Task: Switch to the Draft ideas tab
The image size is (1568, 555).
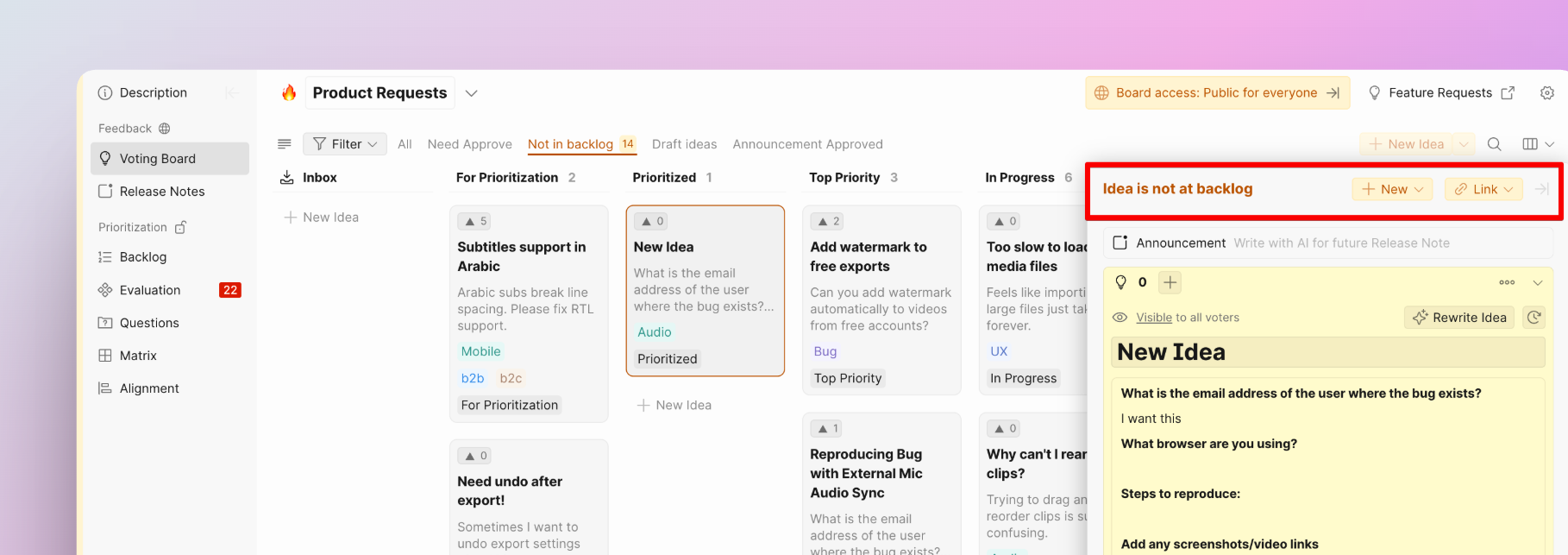Action: click(684, 144)
